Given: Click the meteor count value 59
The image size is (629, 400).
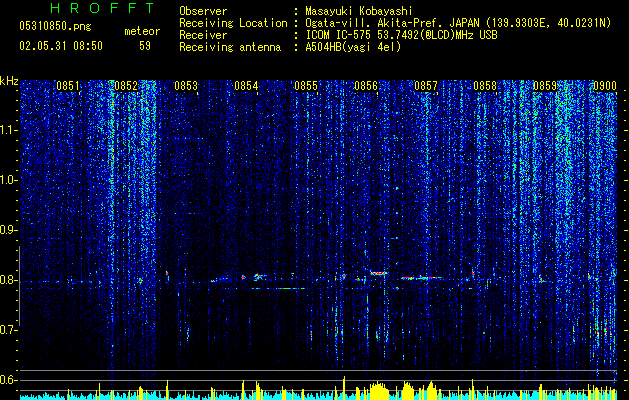Looking at the screenshot, I should point(145,46).
